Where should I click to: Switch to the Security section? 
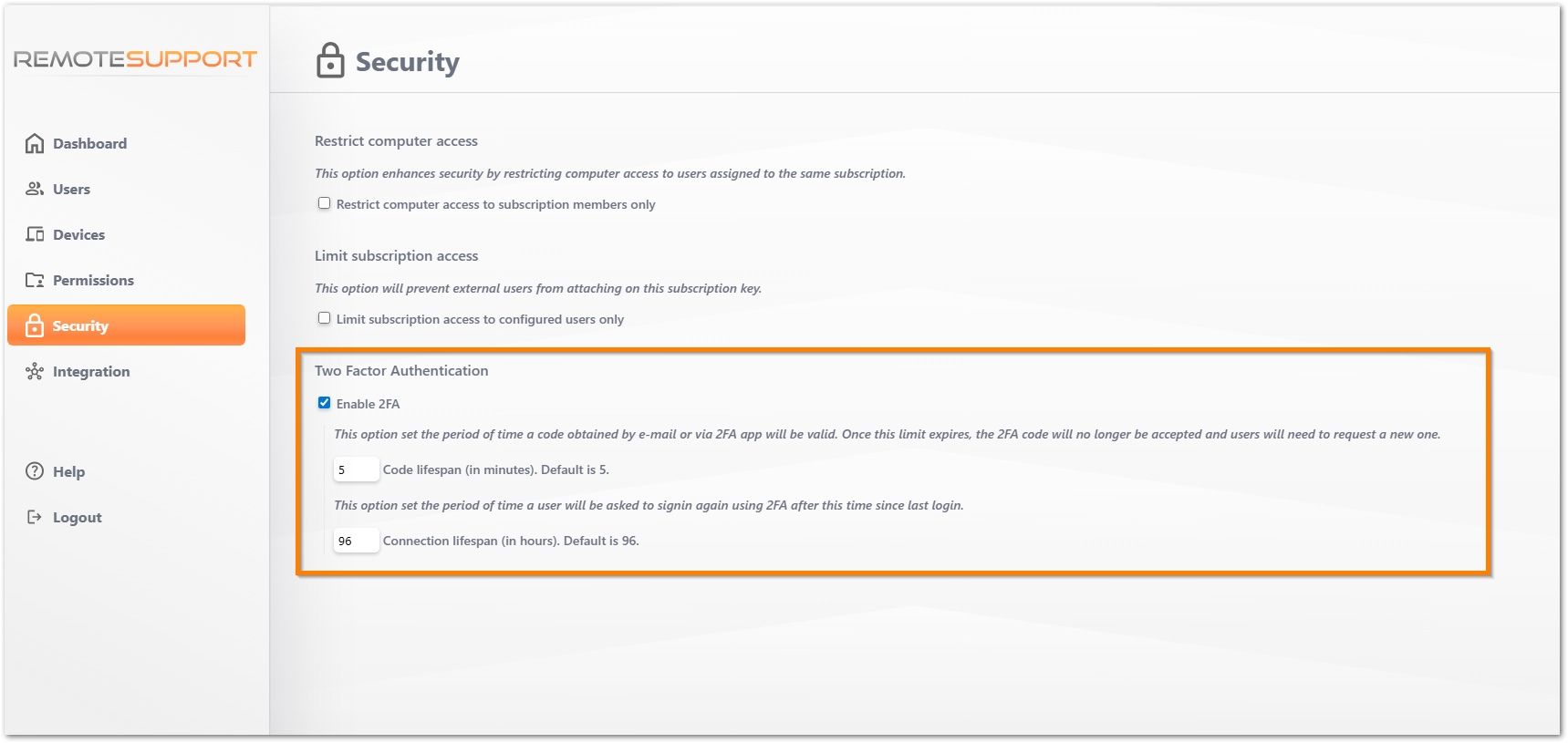(80, 325)
